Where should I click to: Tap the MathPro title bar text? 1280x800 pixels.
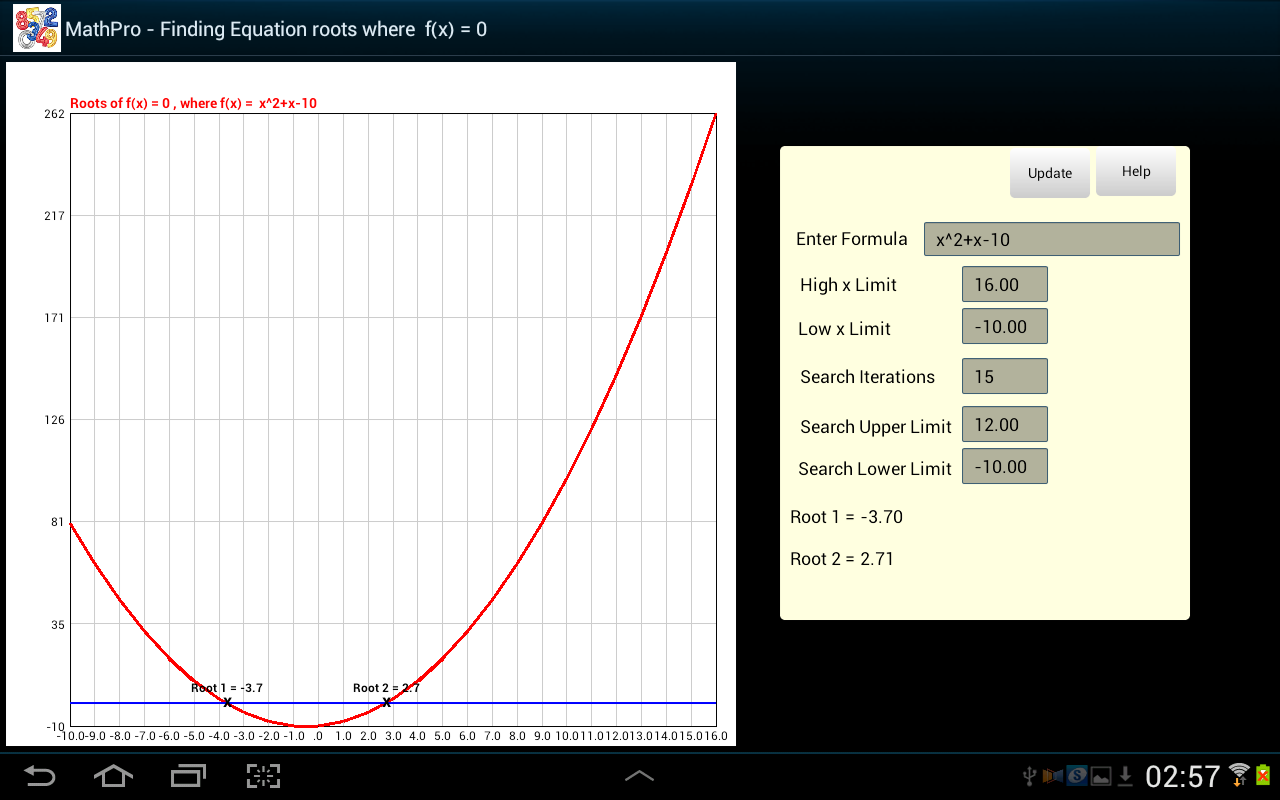[x=276, y=29]
